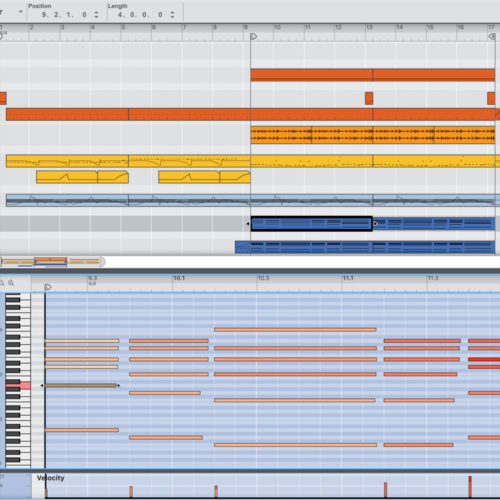The width and height of the screenshot is (500, 500).
Task: Click the right resize arrow of selected brown note
Action: [119, 386]
